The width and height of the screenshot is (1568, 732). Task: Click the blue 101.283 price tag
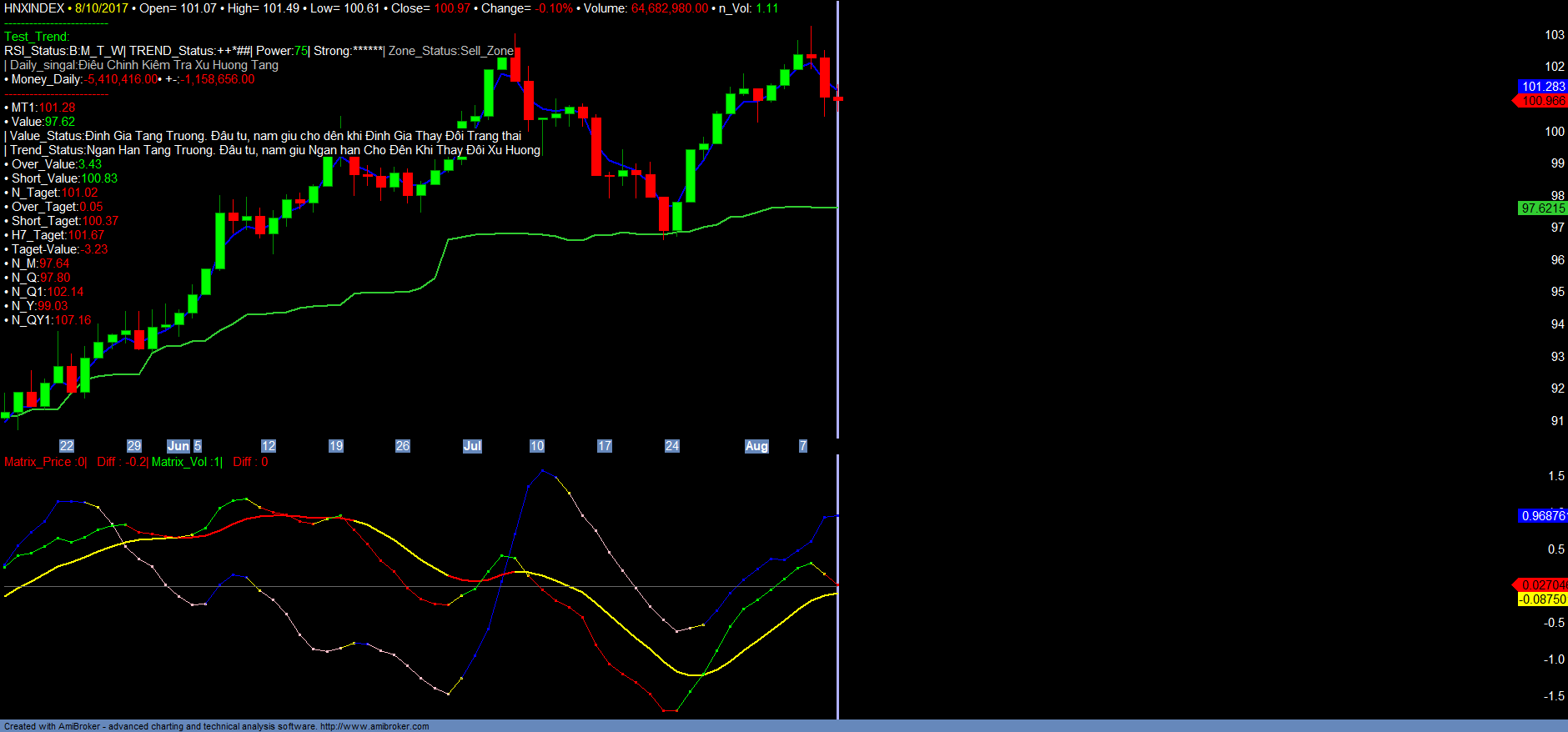point(1542,87)
